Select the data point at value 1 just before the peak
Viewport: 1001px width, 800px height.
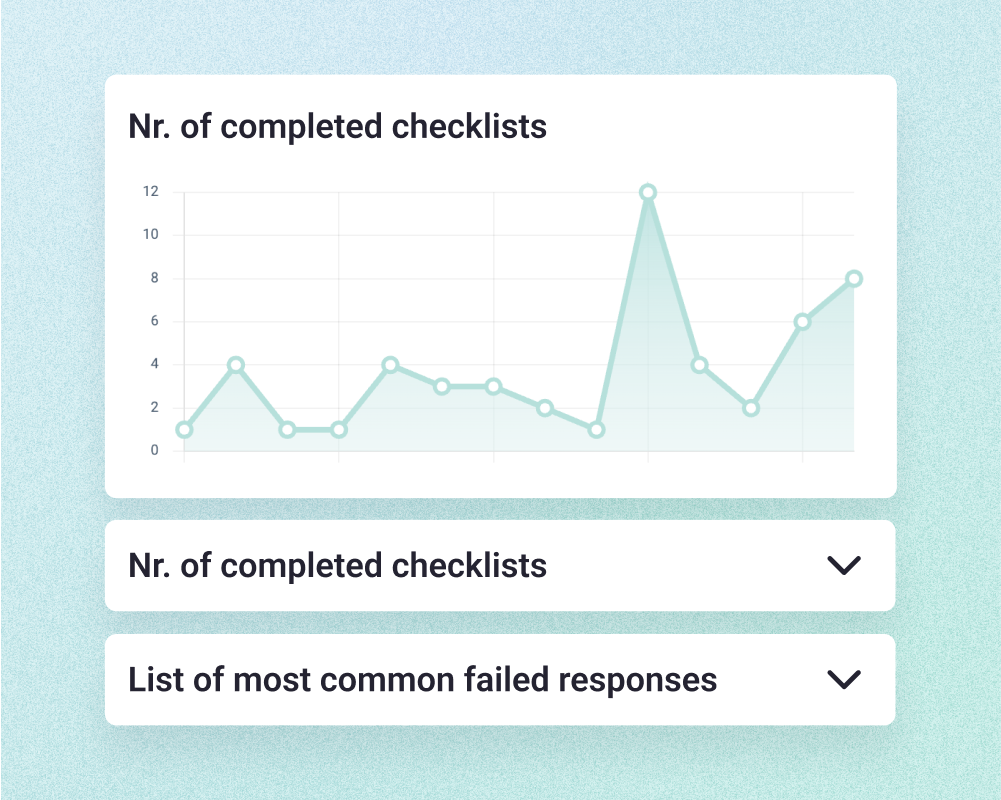point(596,430)
